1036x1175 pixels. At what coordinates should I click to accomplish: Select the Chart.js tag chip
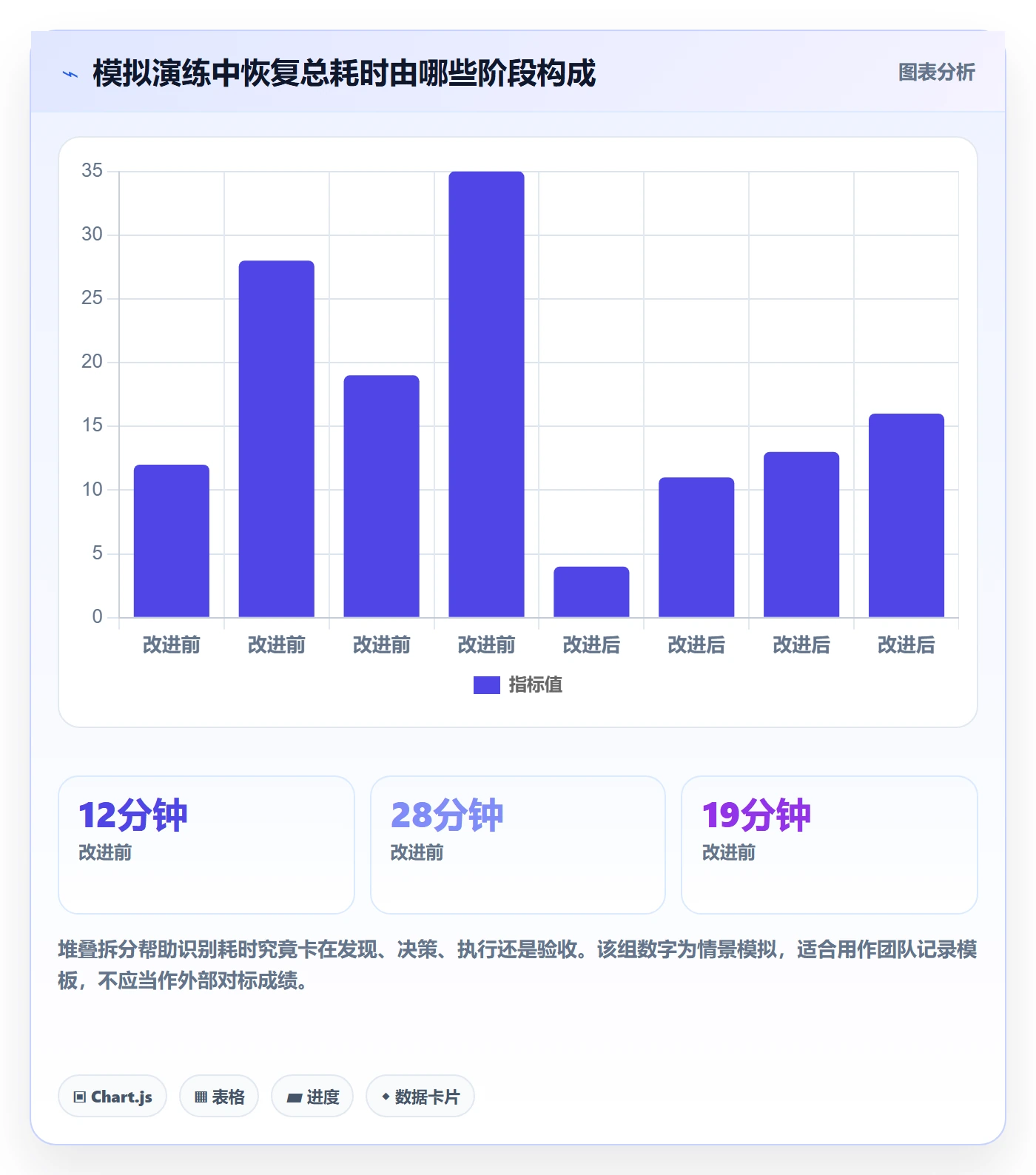pos(112,1096)
